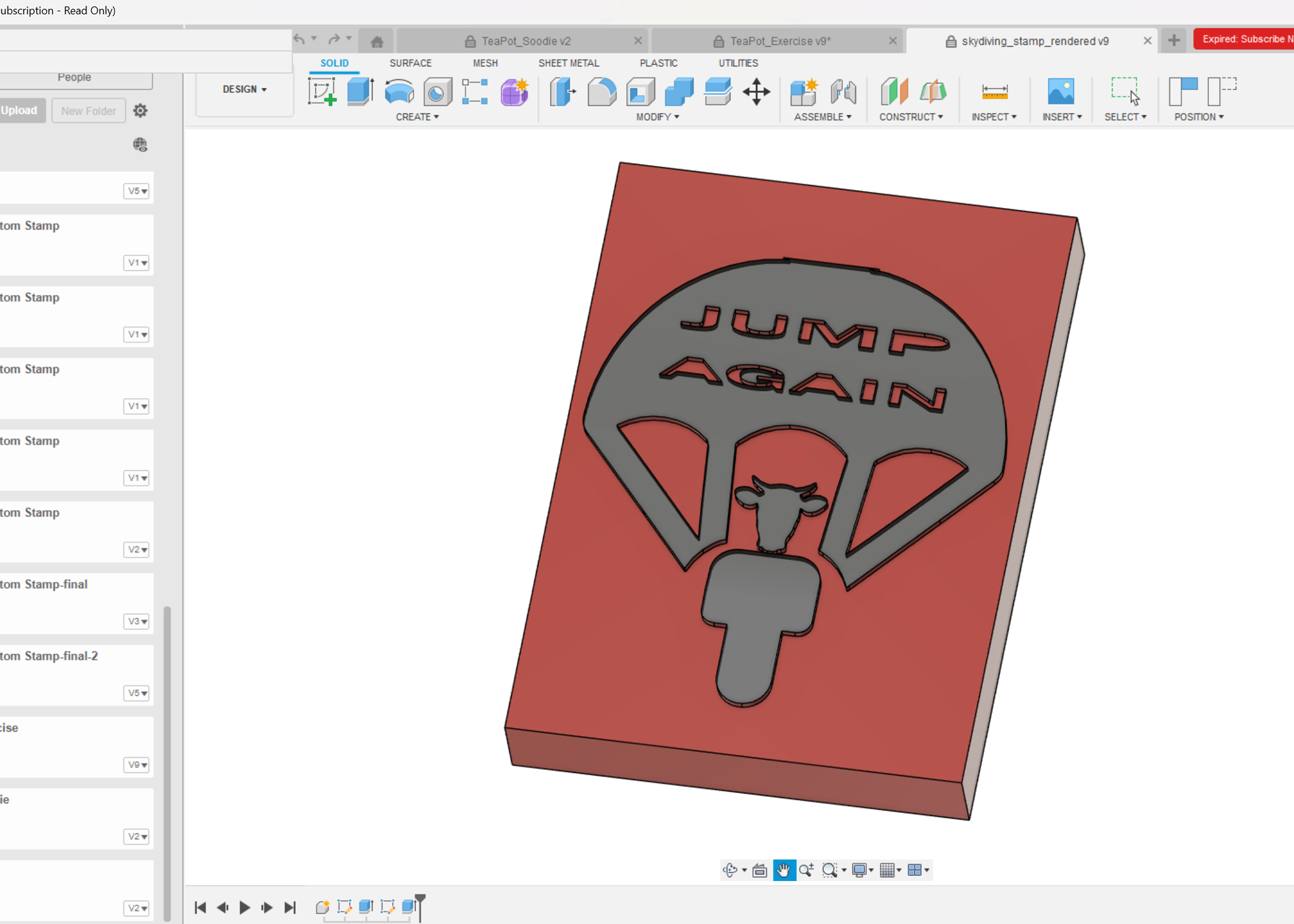Select the Fillet tool in Modify
The width and height of the screenshot is (1294, 924).
[x=601, y=92]
